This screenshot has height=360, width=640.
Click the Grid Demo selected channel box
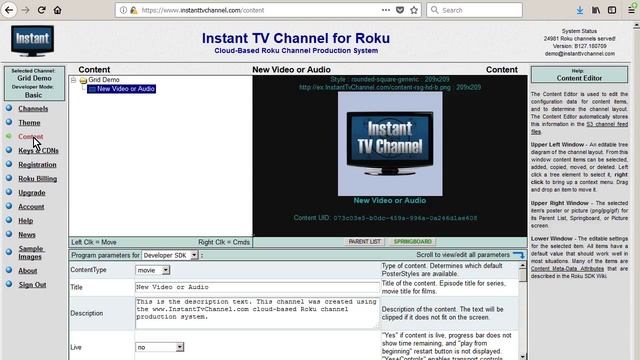tap(34, 83)
